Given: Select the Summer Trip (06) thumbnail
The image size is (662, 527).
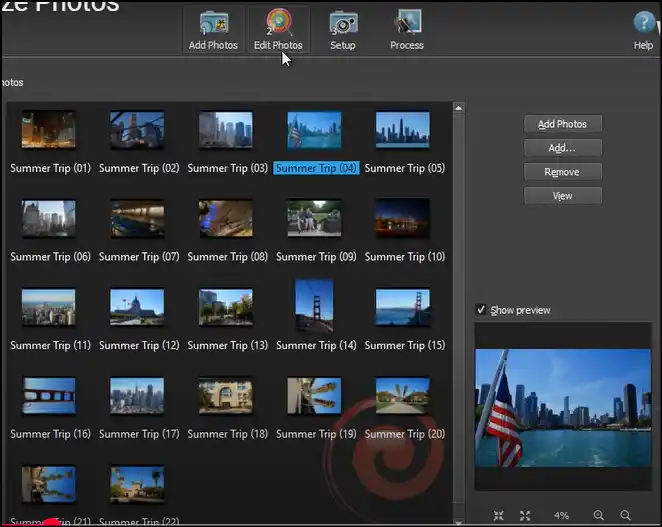Looking at the screenshot, I should pyautogui.click(x=49, y=218).
